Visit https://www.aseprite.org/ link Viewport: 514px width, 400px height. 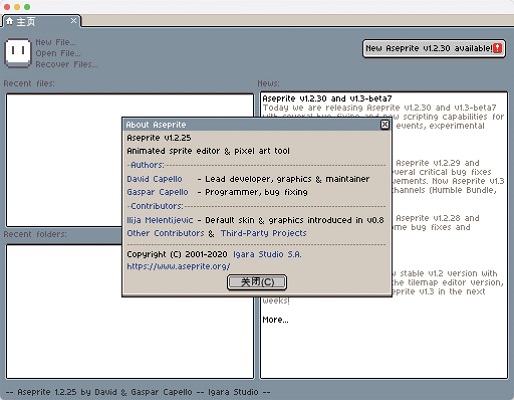click(178, 266)
